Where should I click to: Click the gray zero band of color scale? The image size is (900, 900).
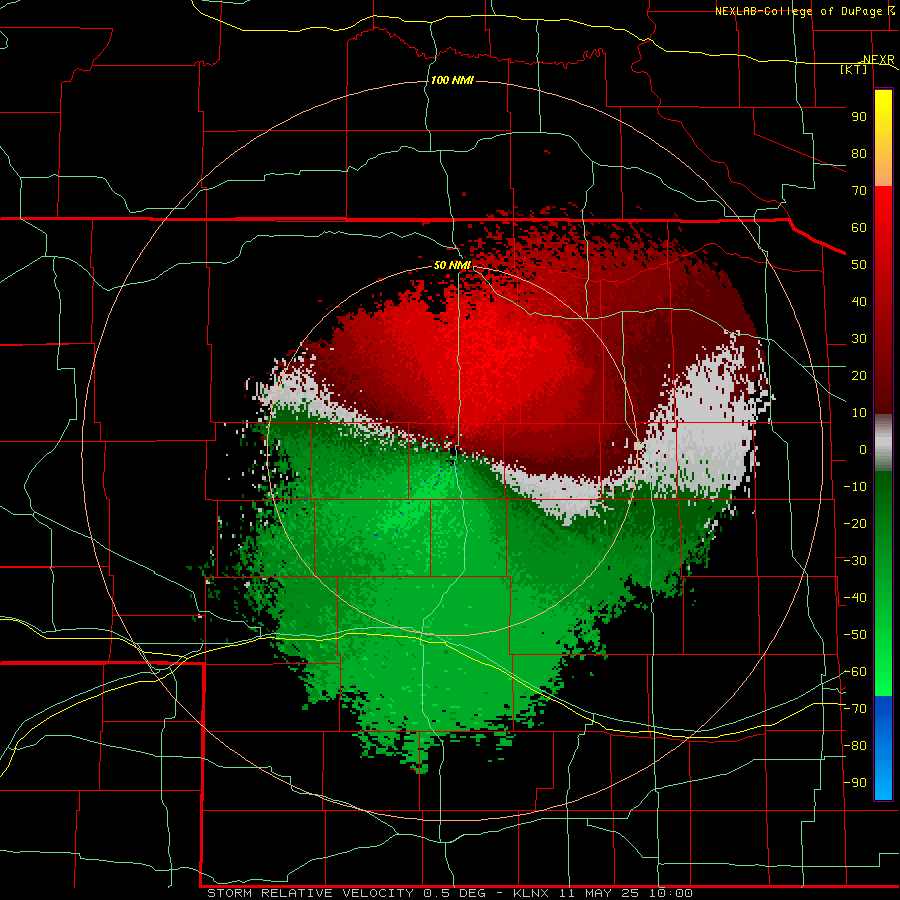[883, 443]
